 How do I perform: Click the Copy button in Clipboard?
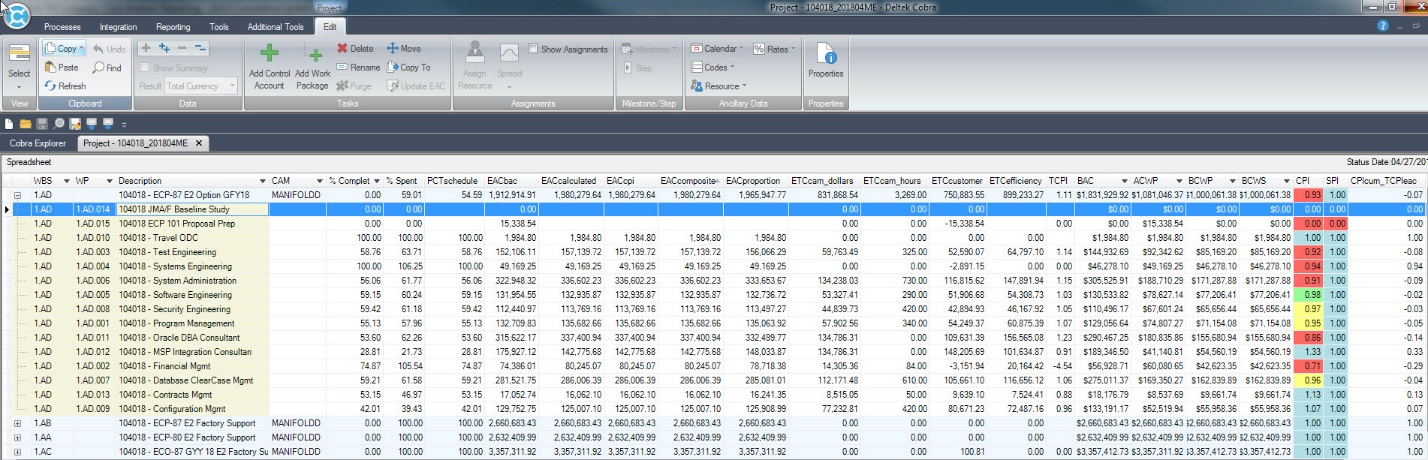(65, 48)
